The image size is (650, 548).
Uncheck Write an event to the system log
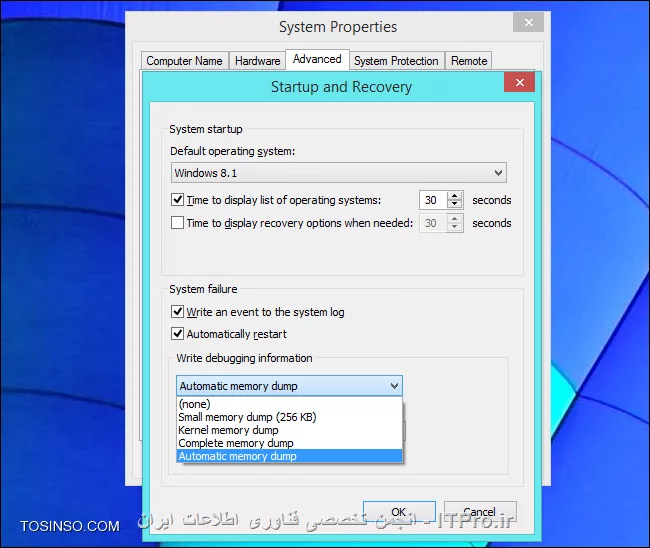177,311
